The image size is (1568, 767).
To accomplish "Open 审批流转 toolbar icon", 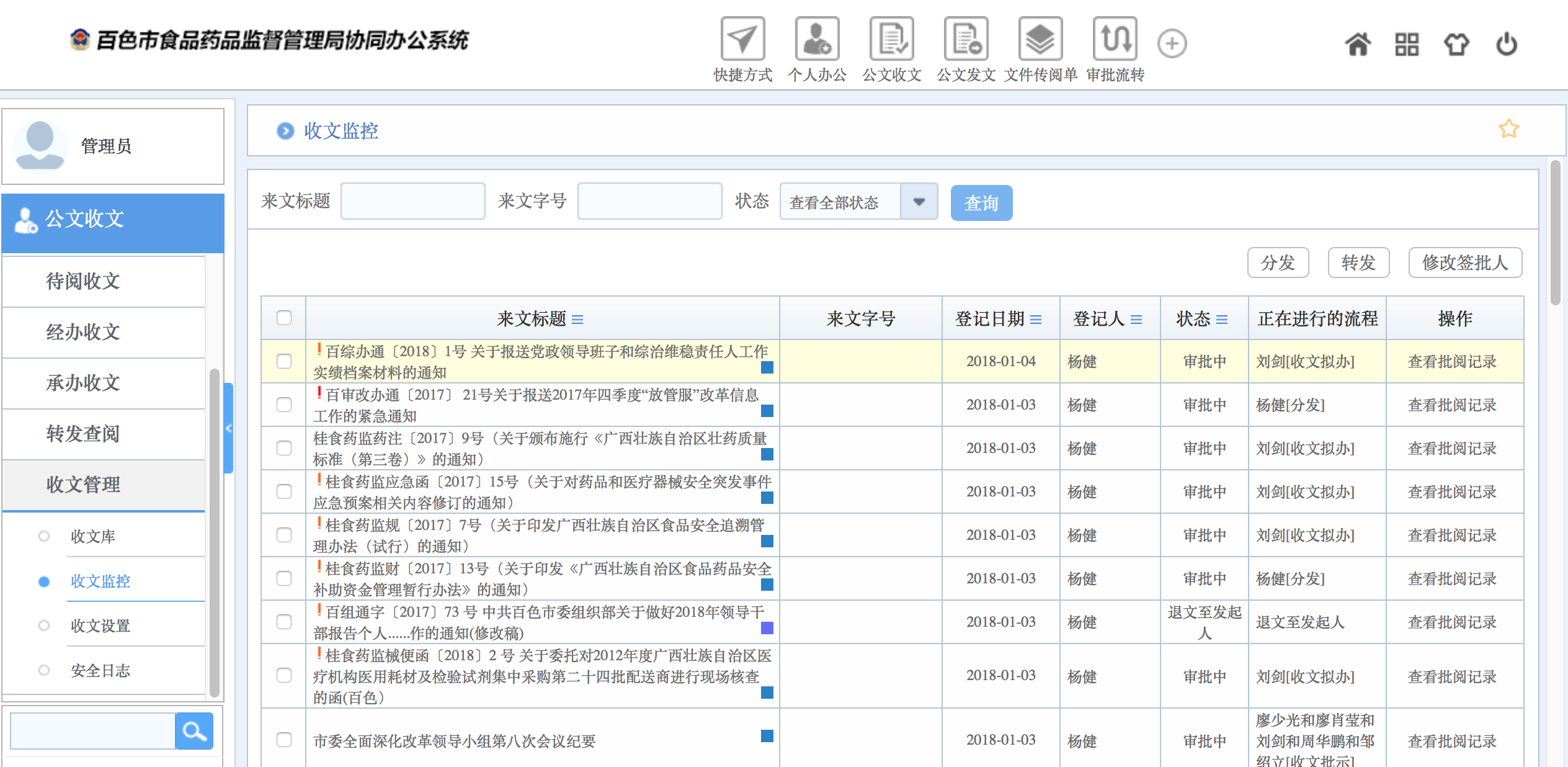I will pyautogui.click(x=1115, y=40).
